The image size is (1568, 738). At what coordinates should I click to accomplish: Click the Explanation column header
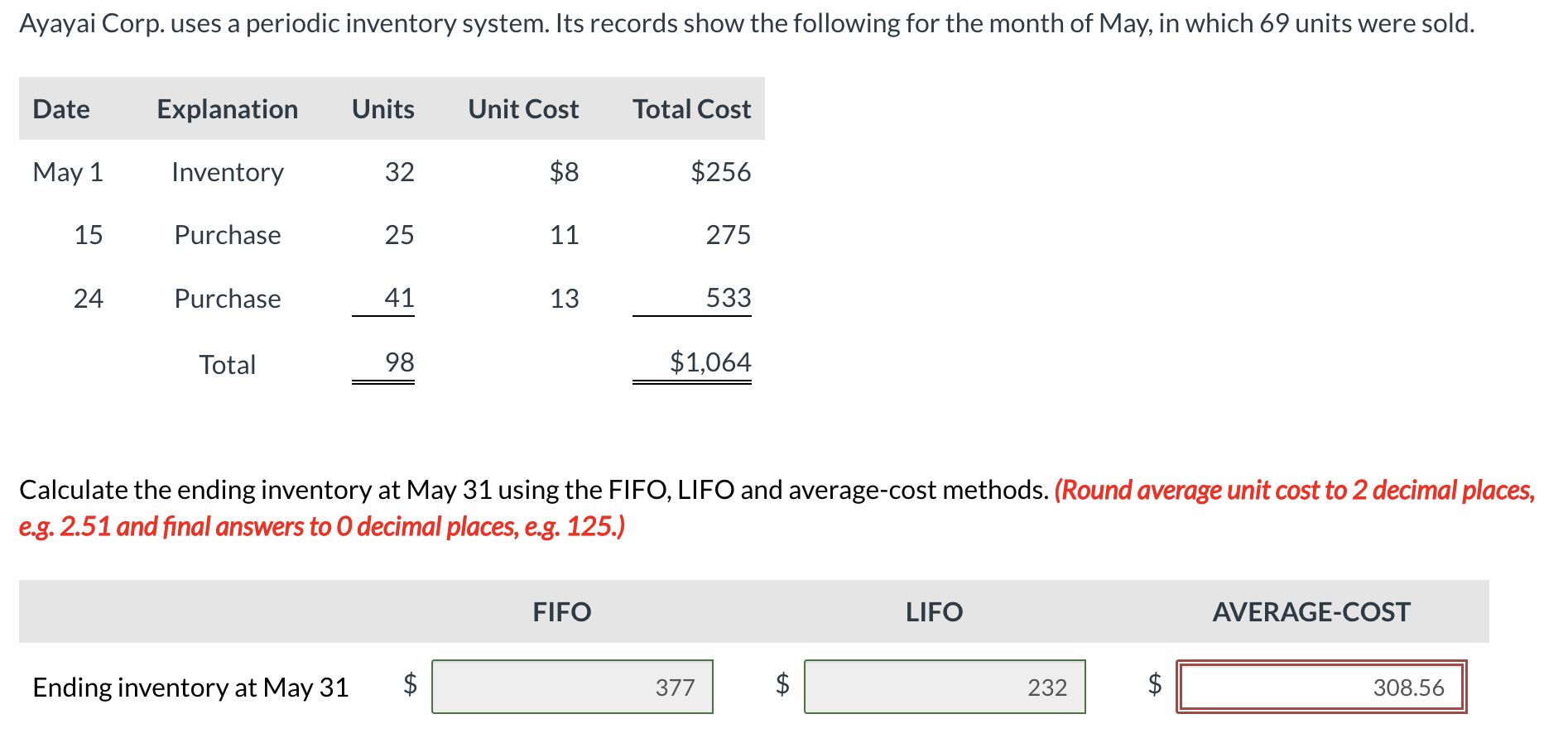228,109
